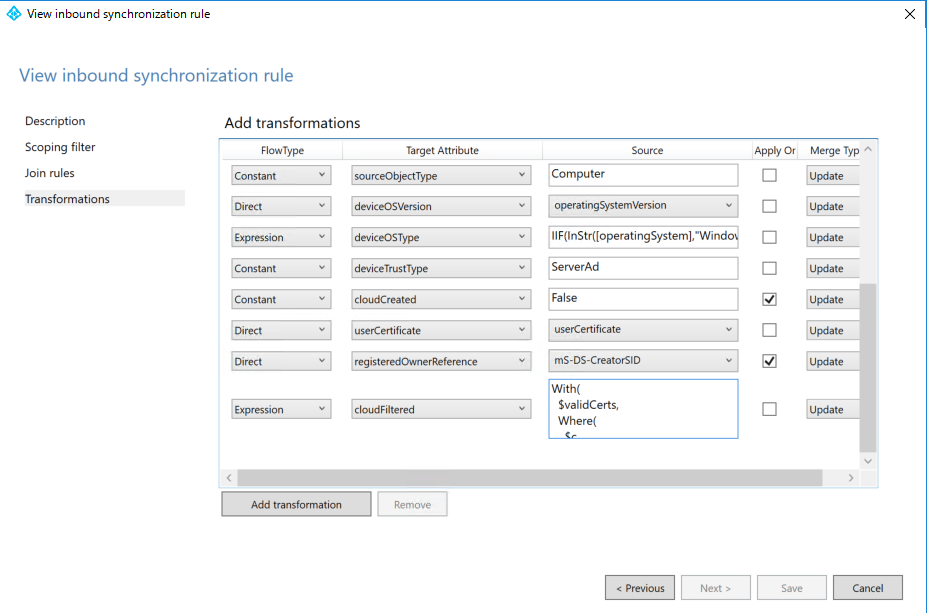Open the deviceOSType target attribute dropdown

pyautogui.click(x=441, y=237)
